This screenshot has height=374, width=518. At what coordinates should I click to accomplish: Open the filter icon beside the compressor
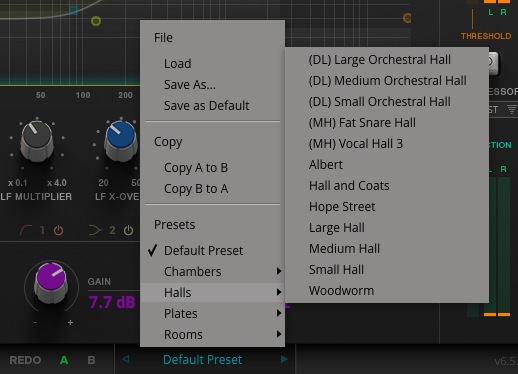click(x=512, y=109)
